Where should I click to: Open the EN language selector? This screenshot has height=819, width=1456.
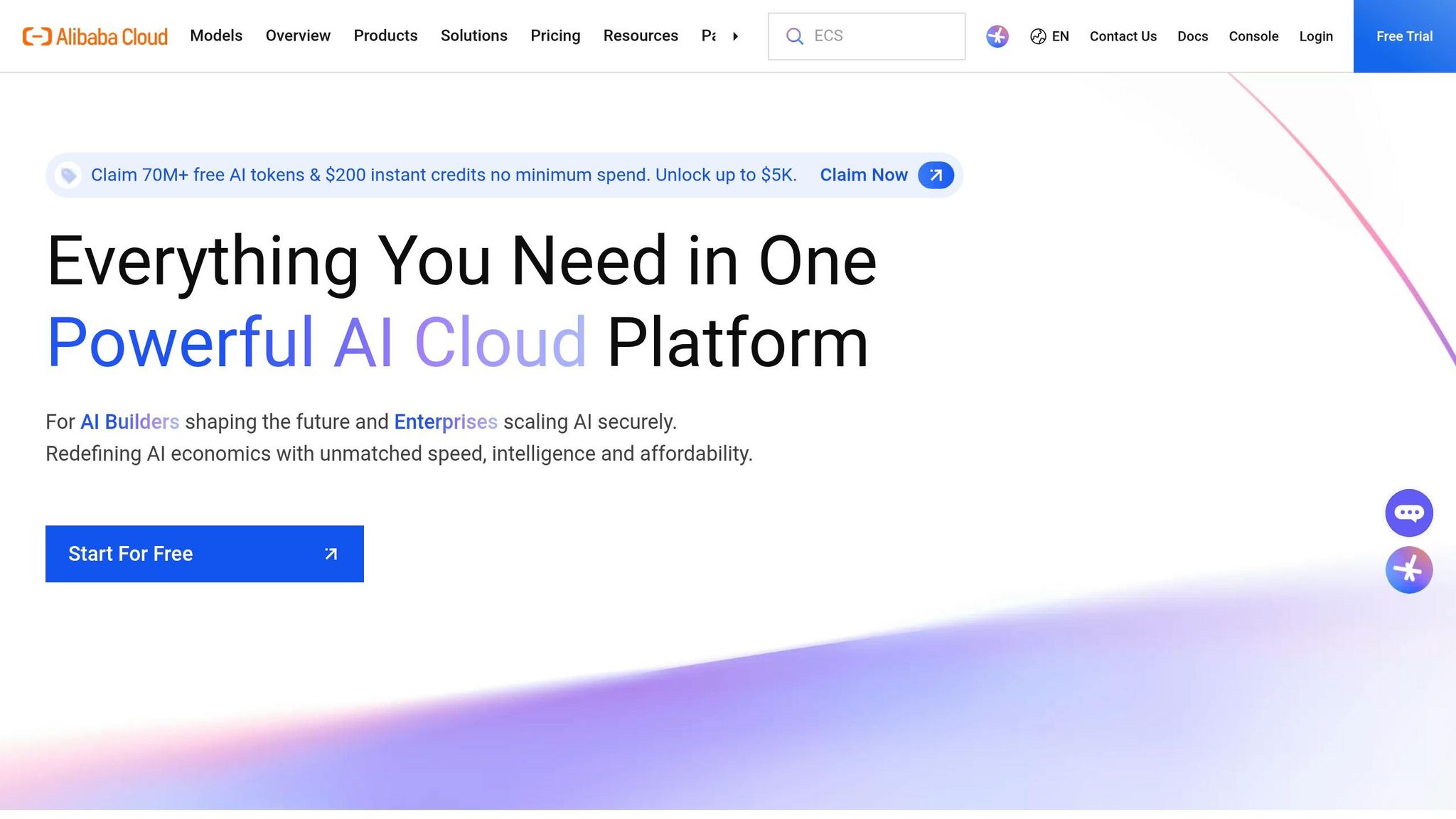tap(1060, 36)
